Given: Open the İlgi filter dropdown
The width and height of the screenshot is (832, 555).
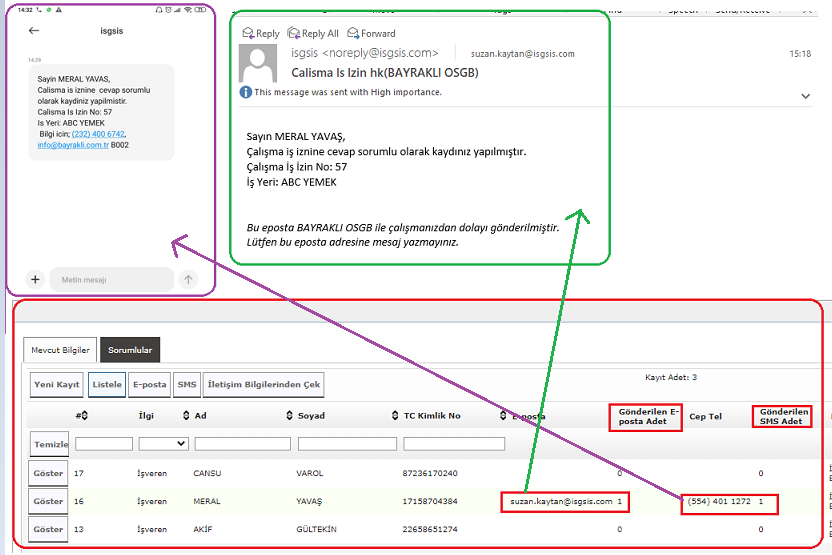Looking at the screenshot, I should (164, 443).
